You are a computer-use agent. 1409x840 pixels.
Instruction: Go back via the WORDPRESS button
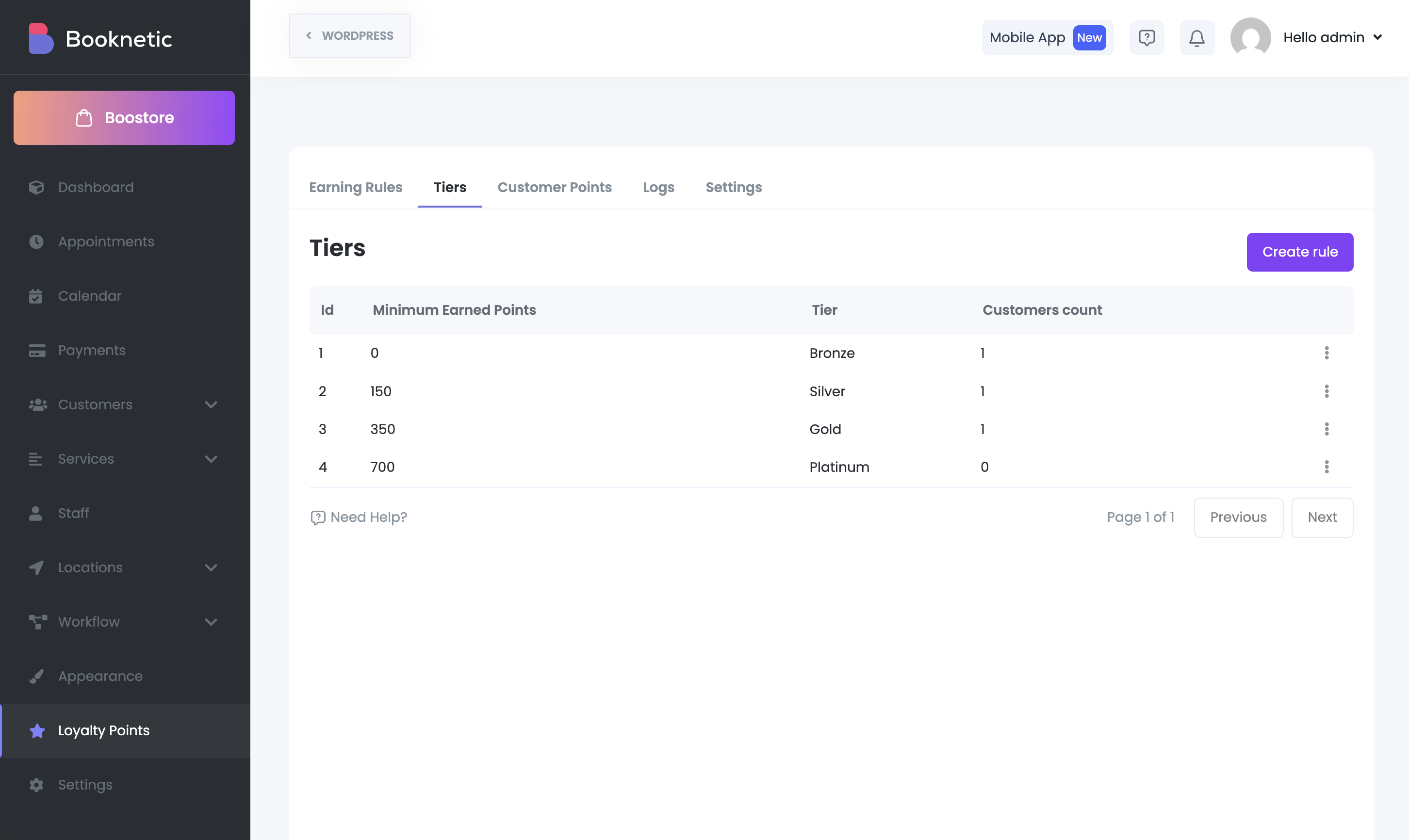tap(350, 36)
